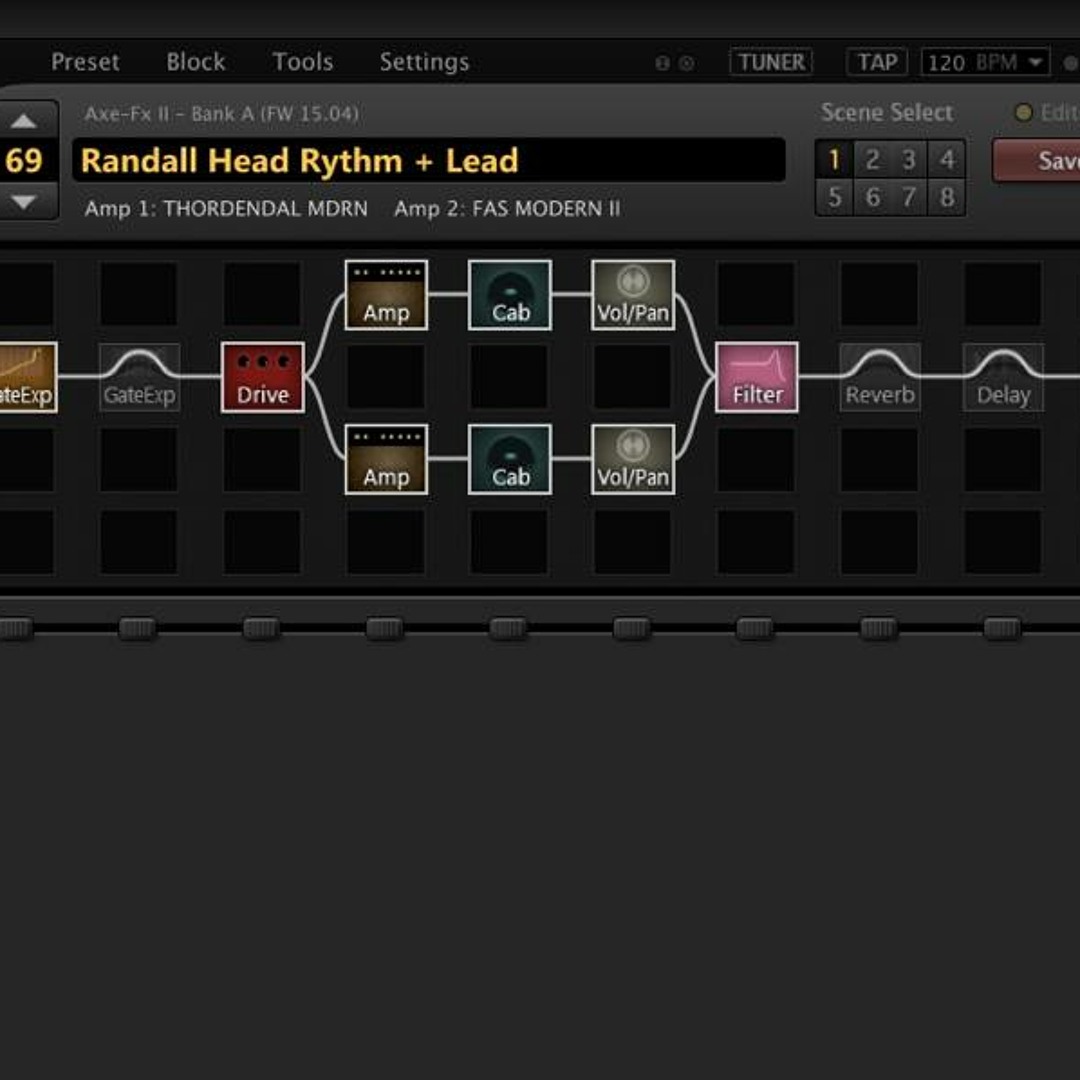Switch to scene 5
The width and height of the screenshot is (1080, 1080).
click(x=834, y=197)
